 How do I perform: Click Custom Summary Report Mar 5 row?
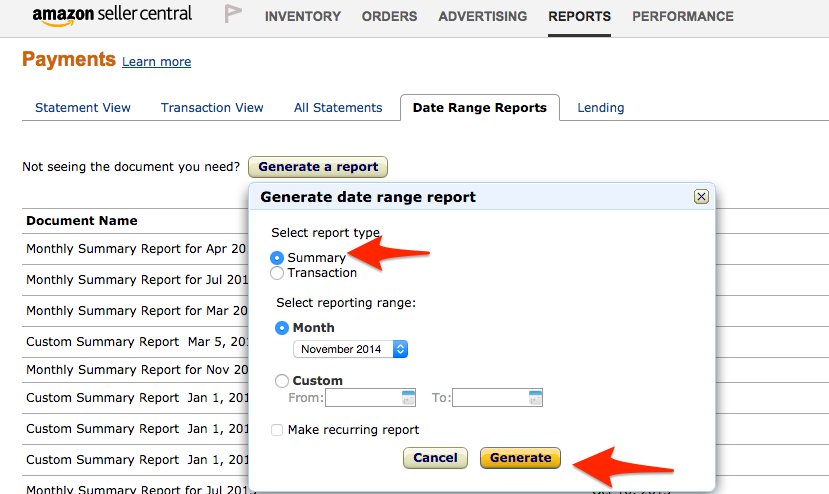coord(136,342)
